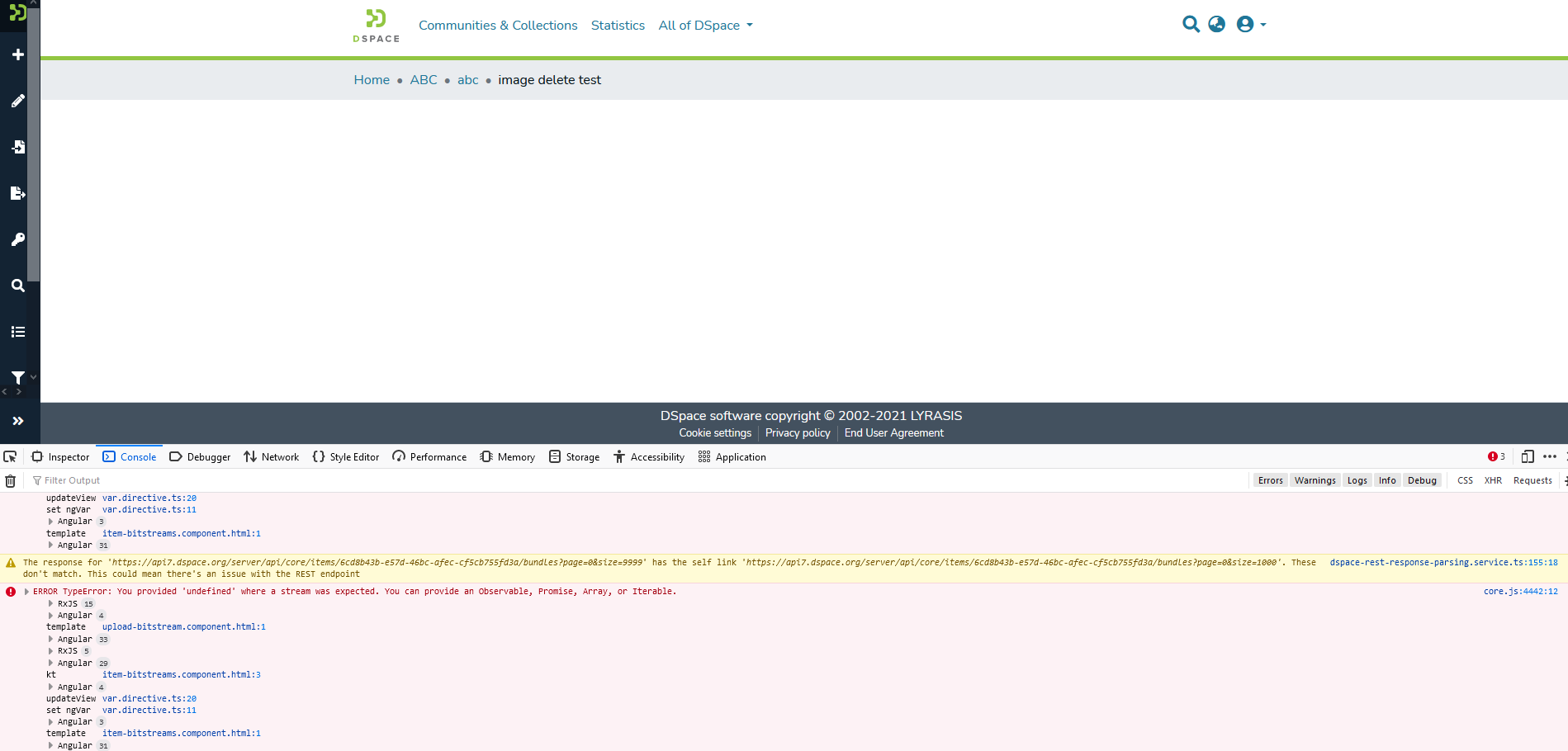Open the site search magnifier icon
1568x751 pixels.
click(1190, 24)
